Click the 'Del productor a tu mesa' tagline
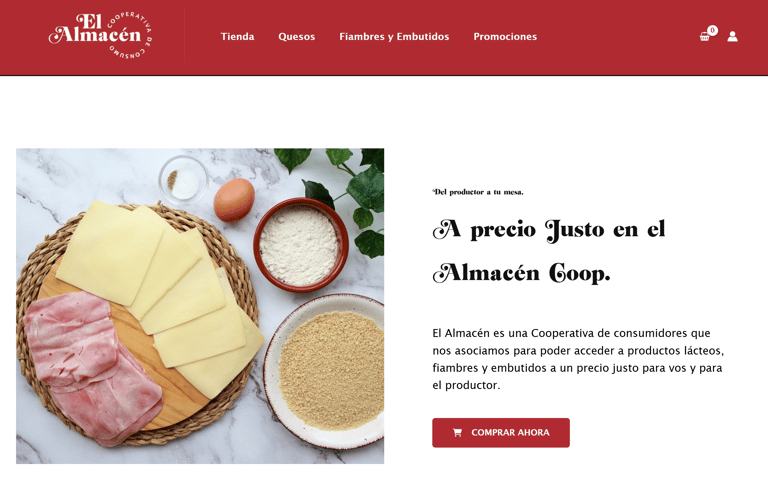Image resolution: width=768 pixels, height=487 pixels. pos(478,192)
